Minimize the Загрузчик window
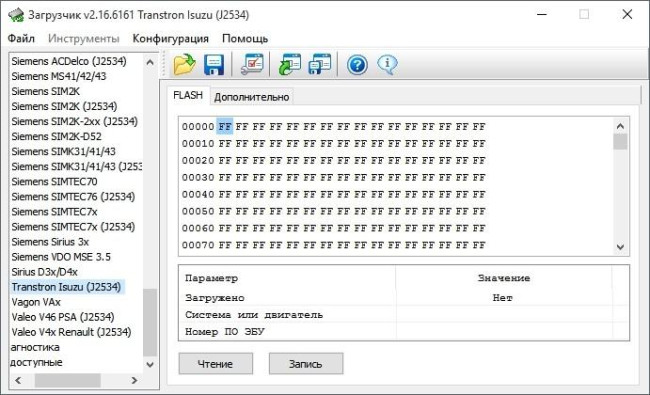The image size is (650, 395). point(542,15)
